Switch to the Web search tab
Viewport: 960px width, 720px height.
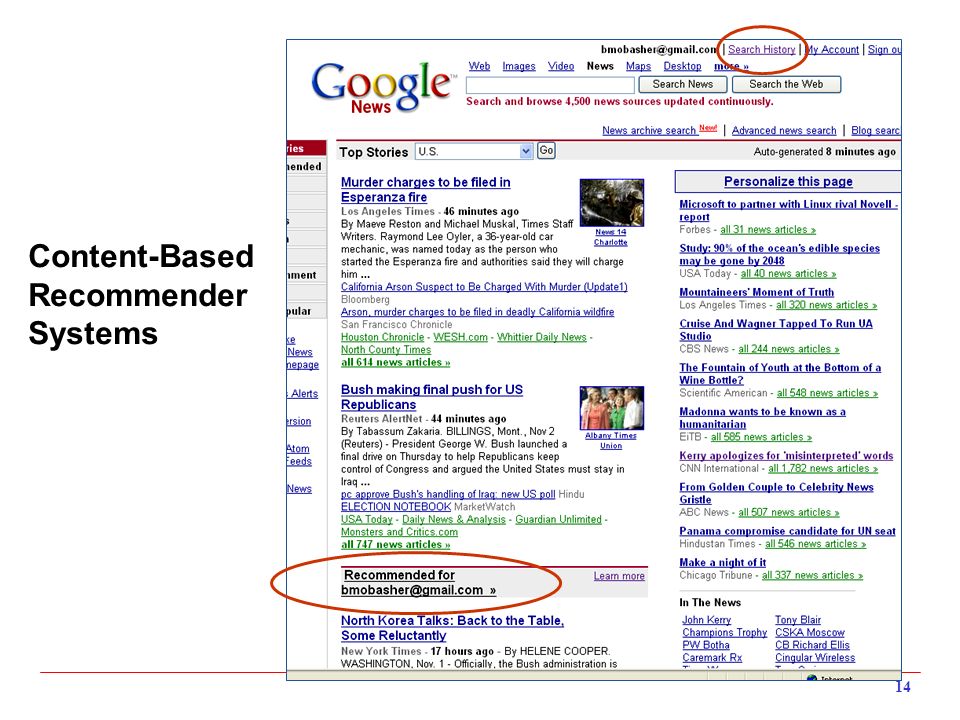point(479,66)
